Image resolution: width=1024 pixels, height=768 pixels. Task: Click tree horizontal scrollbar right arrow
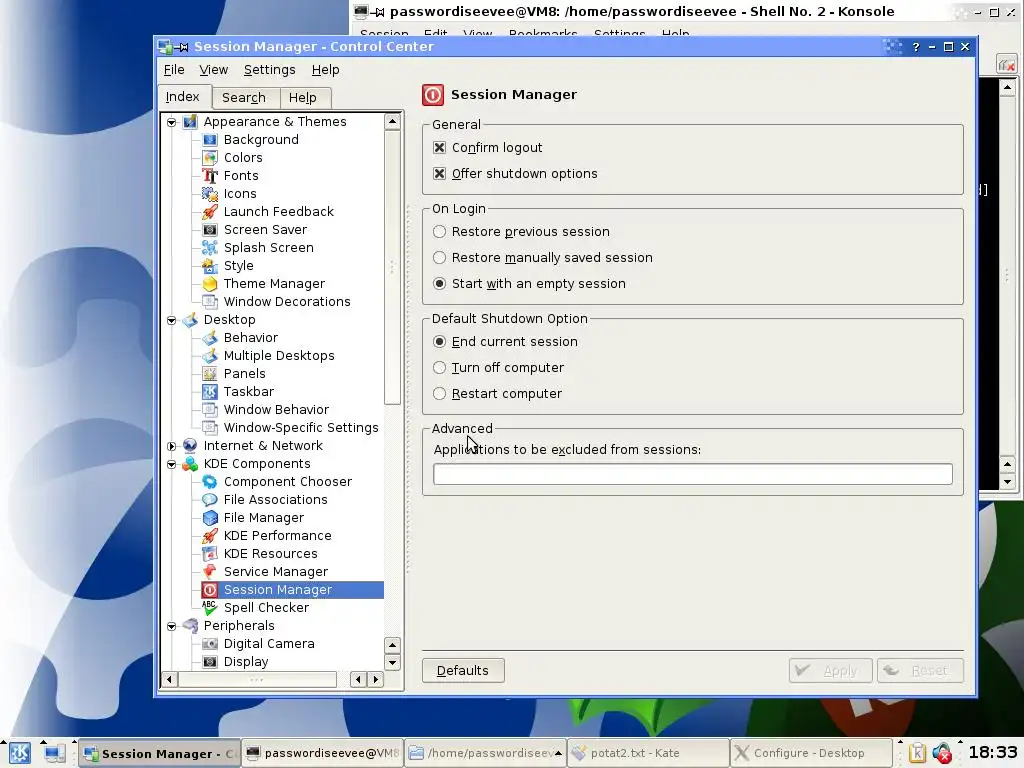tap(376, 679)
